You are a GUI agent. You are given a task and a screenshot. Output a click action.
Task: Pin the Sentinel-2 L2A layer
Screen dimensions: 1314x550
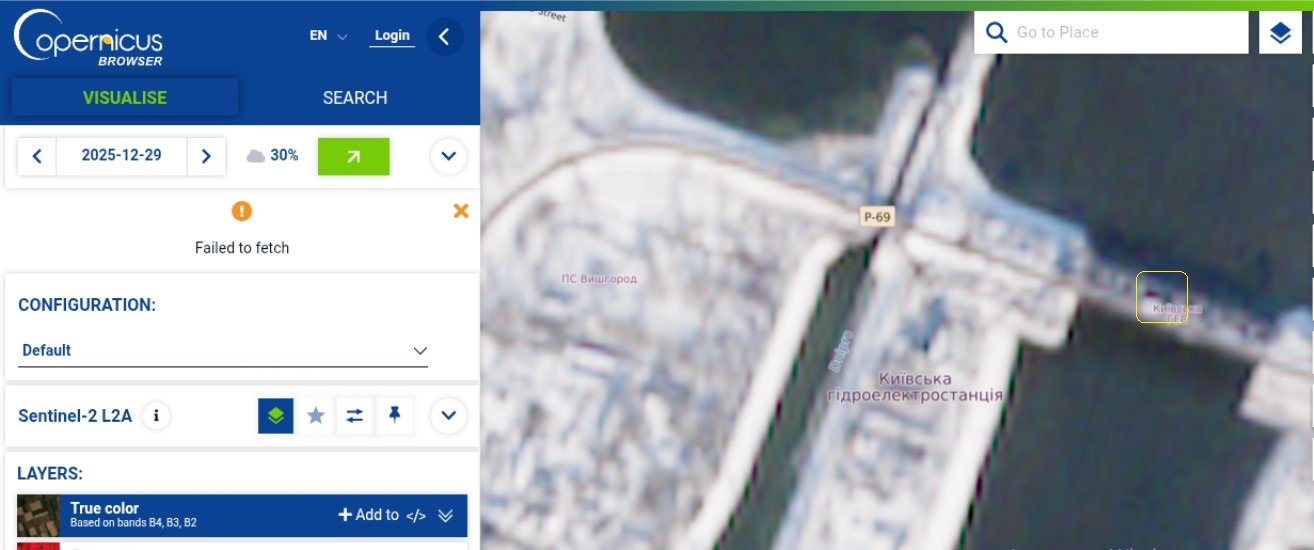(x=395, y=415)
